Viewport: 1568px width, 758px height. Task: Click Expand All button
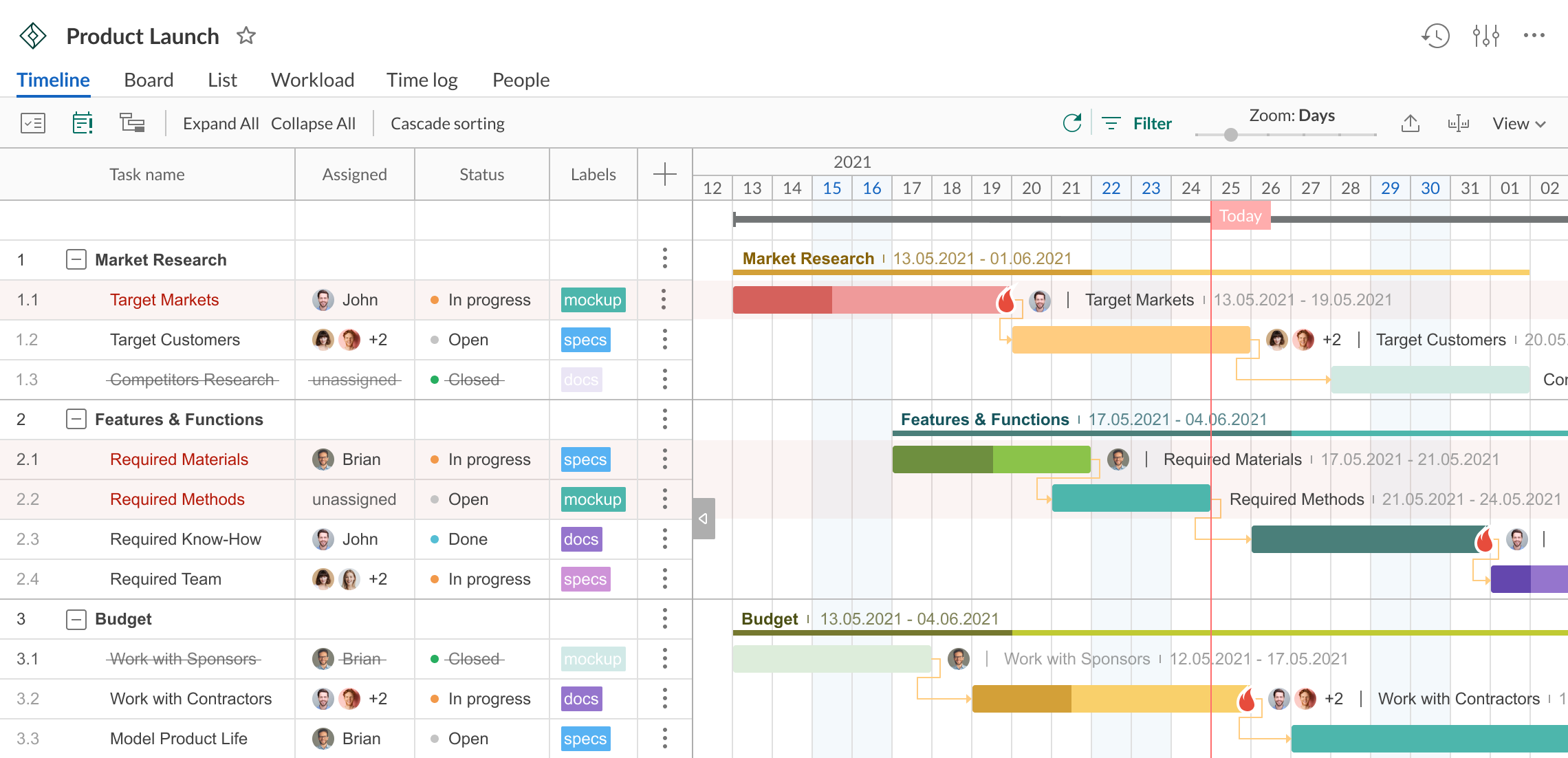tap(220, 124)
